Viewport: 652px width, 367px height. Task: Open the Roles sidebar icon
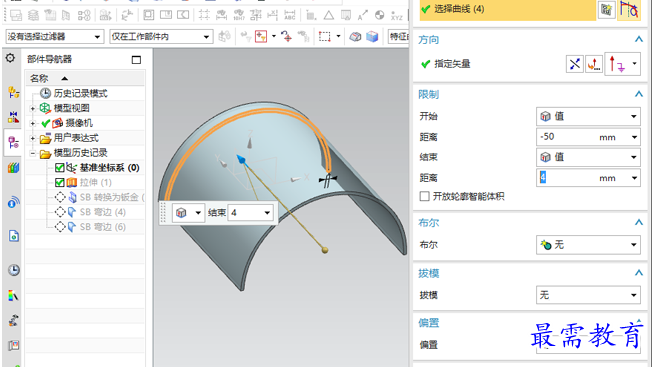tap(13, 320)
